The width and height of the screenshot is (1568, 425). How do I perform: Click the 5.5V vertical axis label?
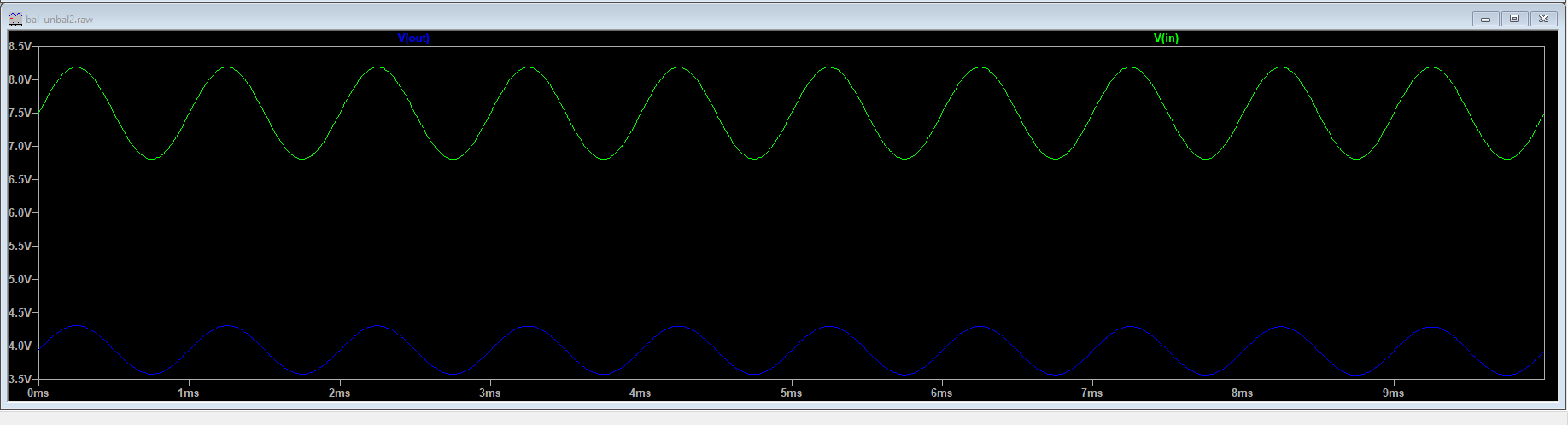coord(20,246)
